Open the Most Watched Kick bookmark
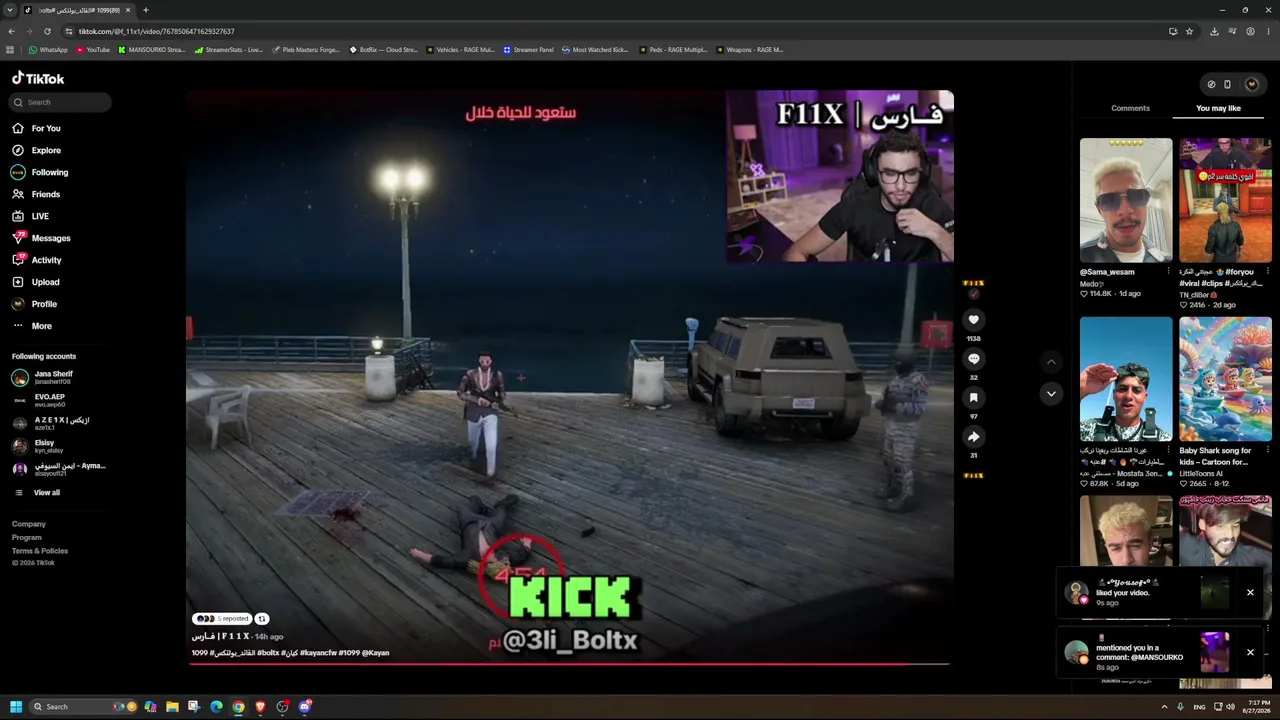The width and height of the screenshot is (1280, 720). point(595,50)
